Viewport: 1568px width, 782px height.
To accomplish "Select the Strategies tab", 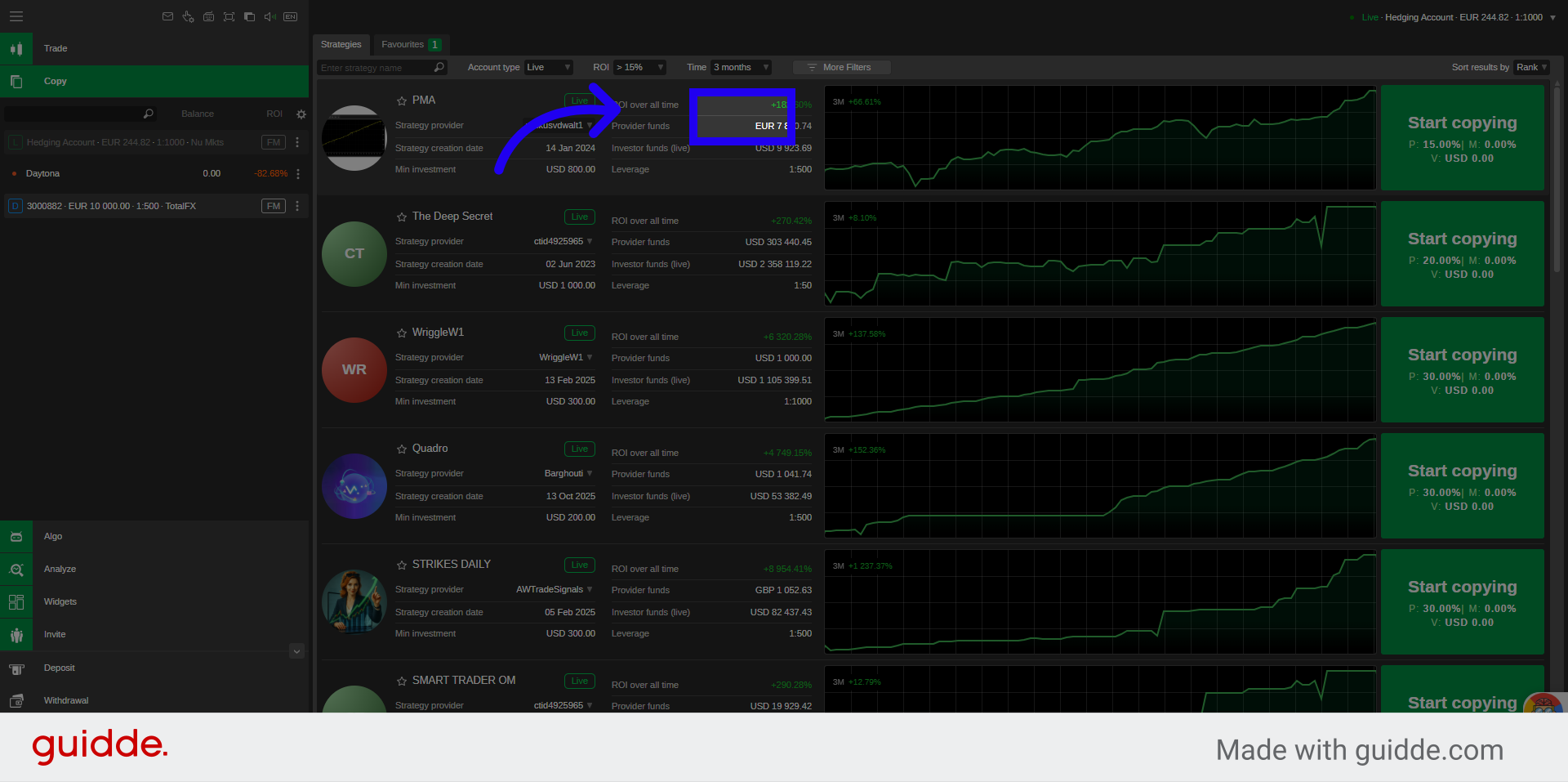I will 341,45.
